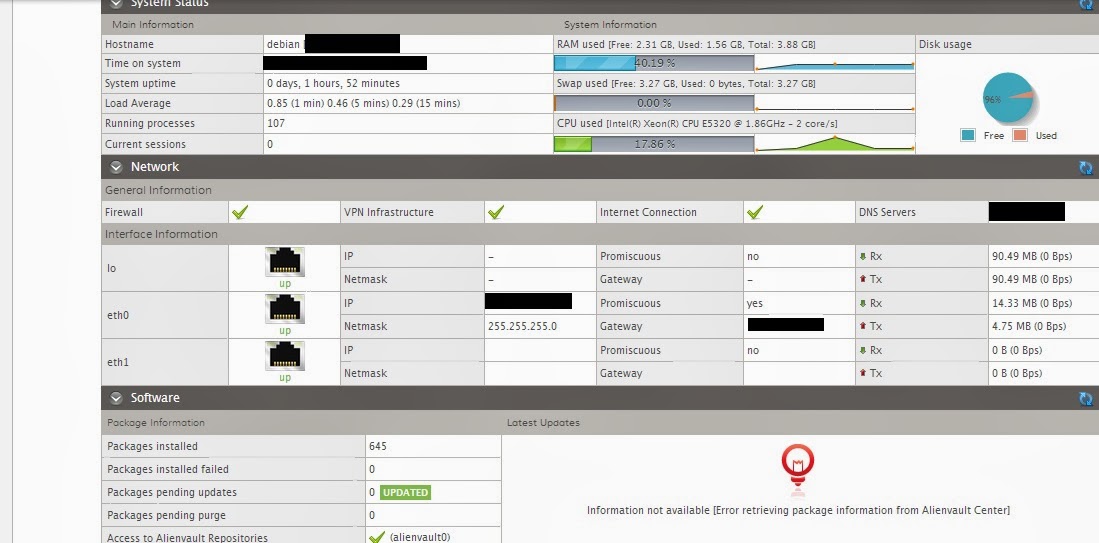Click the Network section refresh icon
This screenshot has width=1099, height=543.
(x=1086, y=168)
